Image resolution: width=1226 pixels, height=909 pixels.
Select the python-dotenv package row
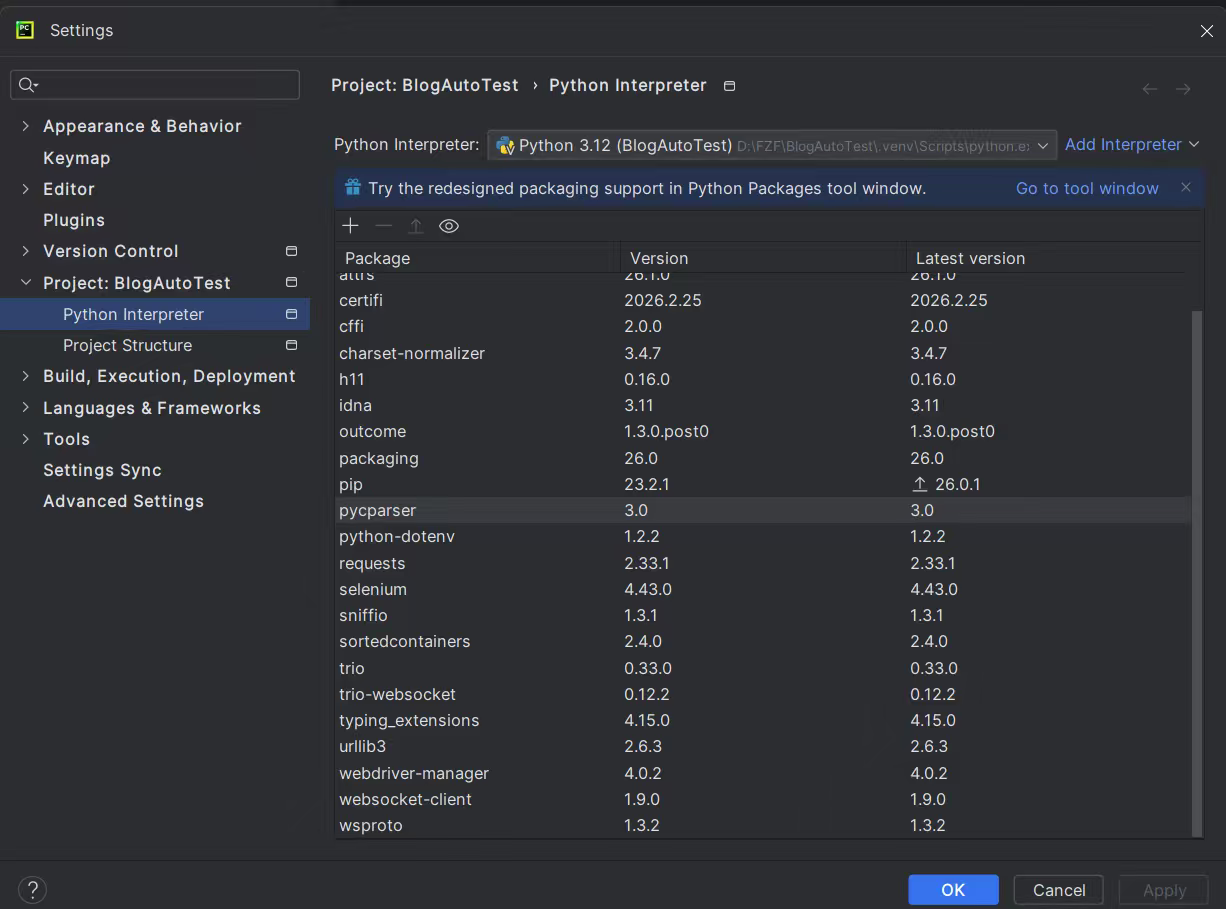[x=763, y=536]
